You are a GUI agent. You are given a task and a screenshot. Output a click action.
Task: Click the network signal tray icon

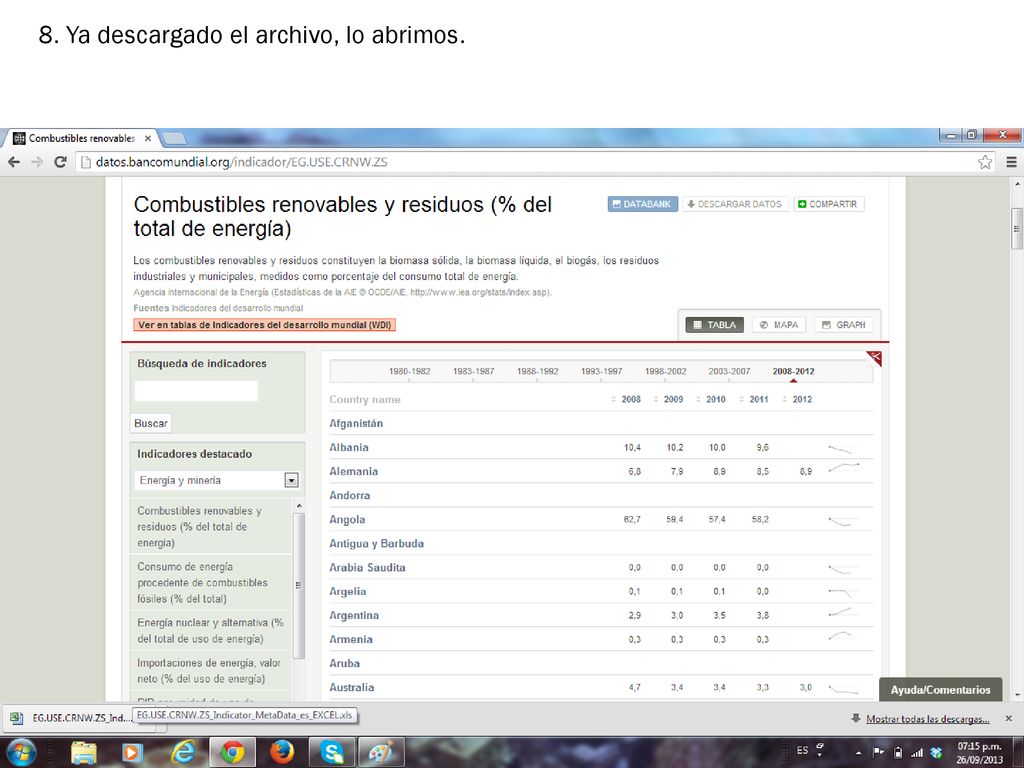point(917,752)
